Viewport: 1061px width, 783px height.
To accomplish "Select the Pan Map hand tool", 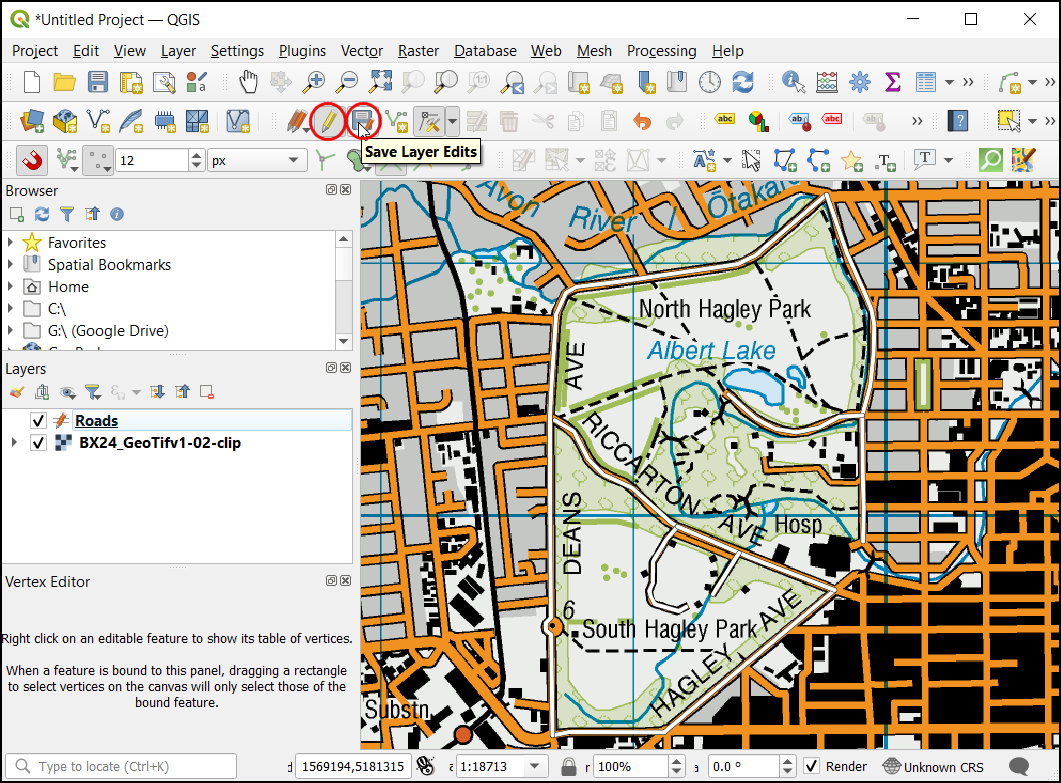I will coord(247,82).
